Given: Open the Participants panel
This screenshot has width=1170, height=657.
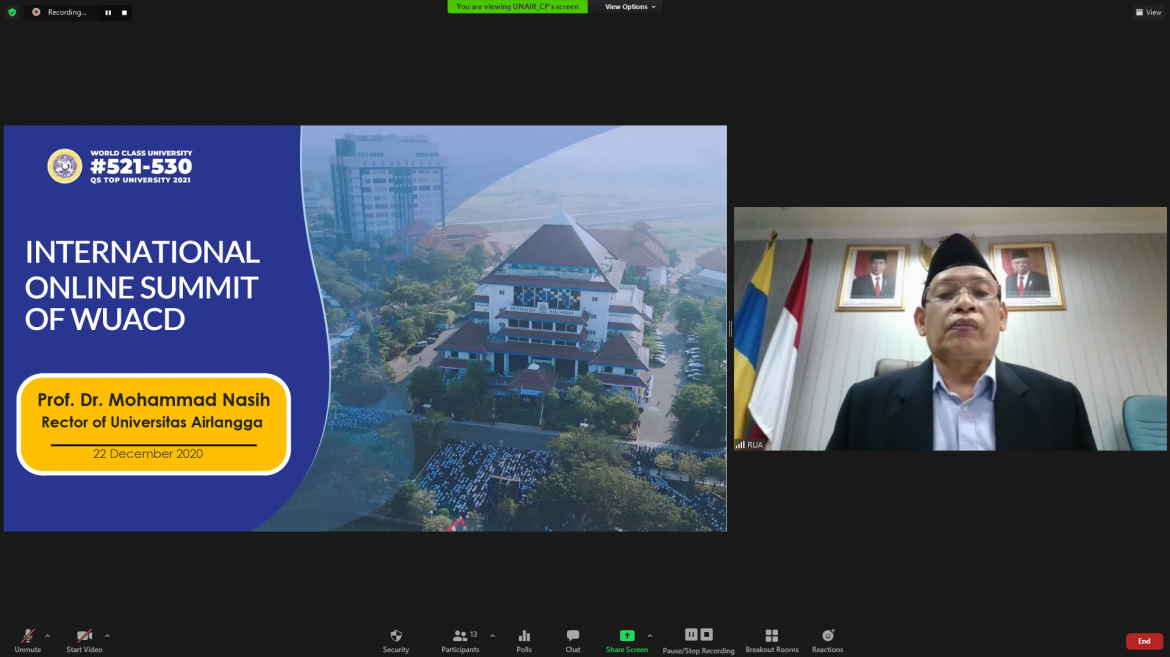Looking at the screenshot, I should pyautogui.click(x=460, y=641).
